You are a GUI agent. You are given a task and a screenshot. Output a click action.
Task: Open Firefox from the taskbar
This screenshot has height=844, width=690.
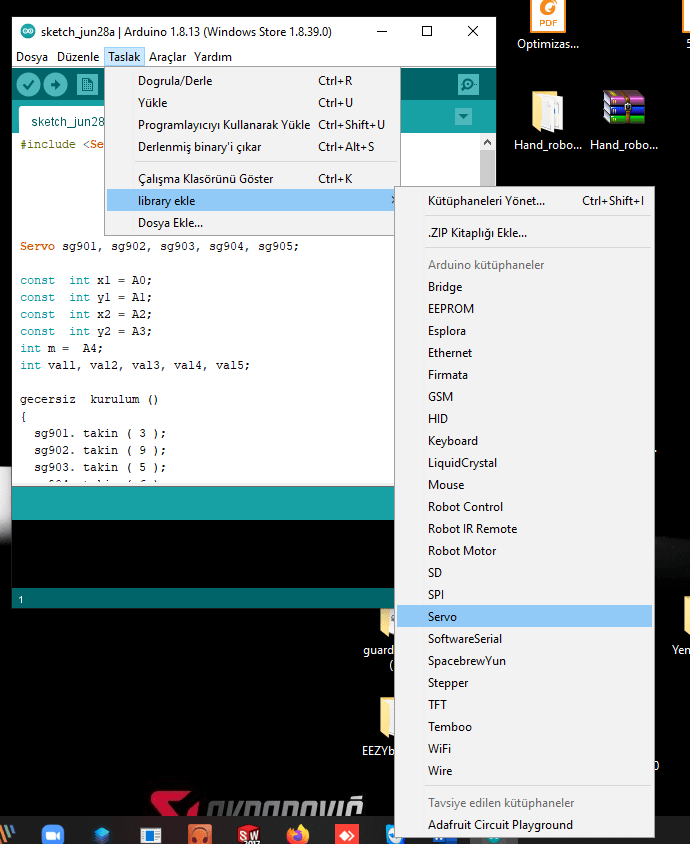click(x=297, y=833)
